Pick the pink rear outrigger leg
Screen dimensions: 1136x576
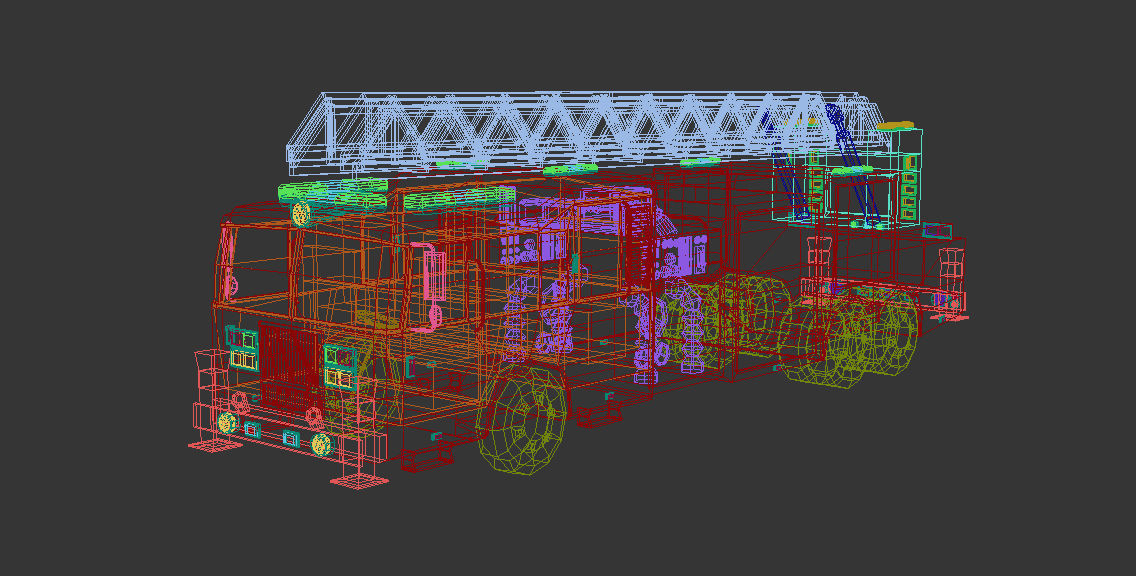[951, 283]
